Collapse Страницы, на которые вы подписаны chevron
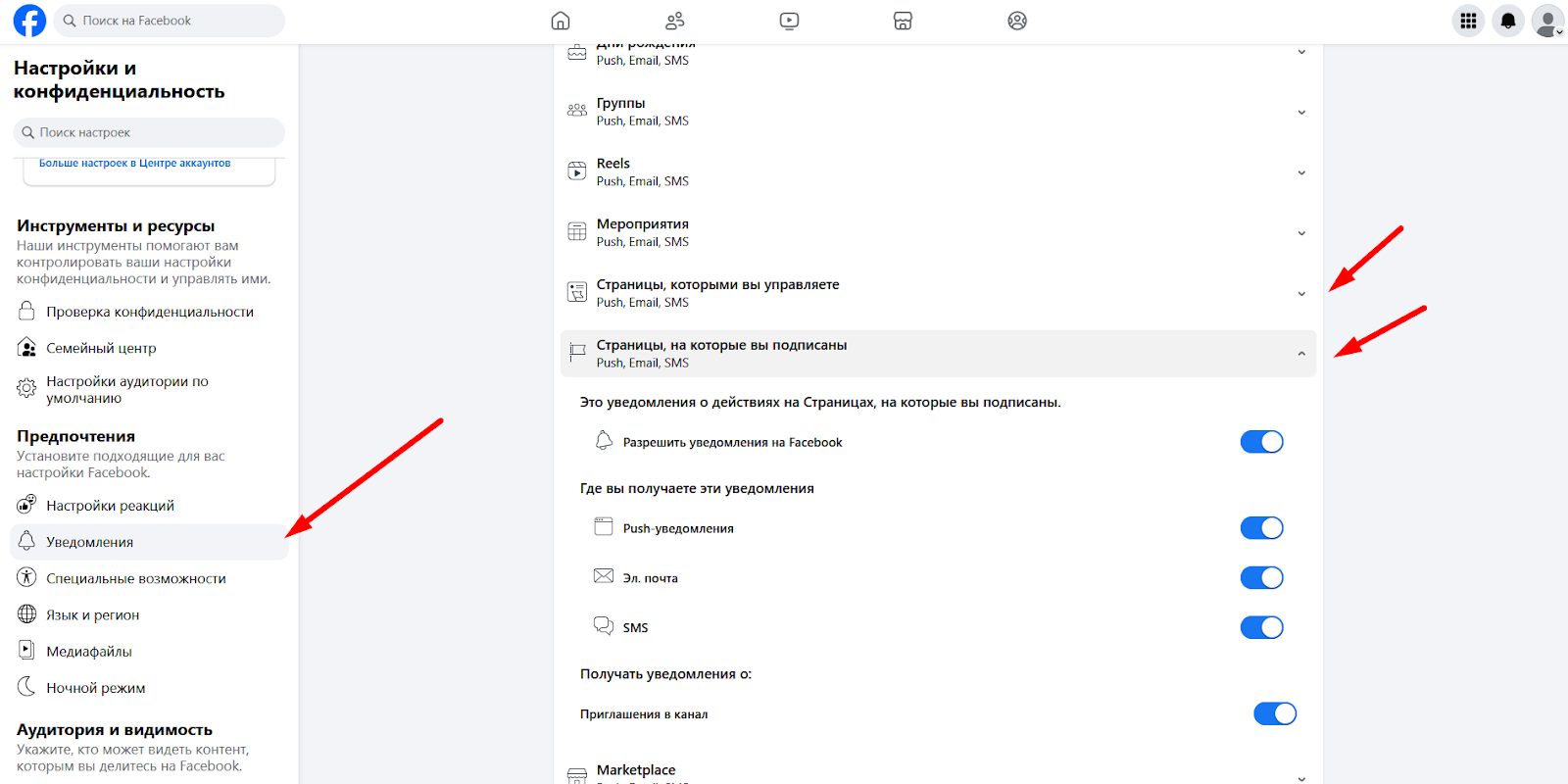This screenshot has height=784, width=1568. tap(1301, 354)
